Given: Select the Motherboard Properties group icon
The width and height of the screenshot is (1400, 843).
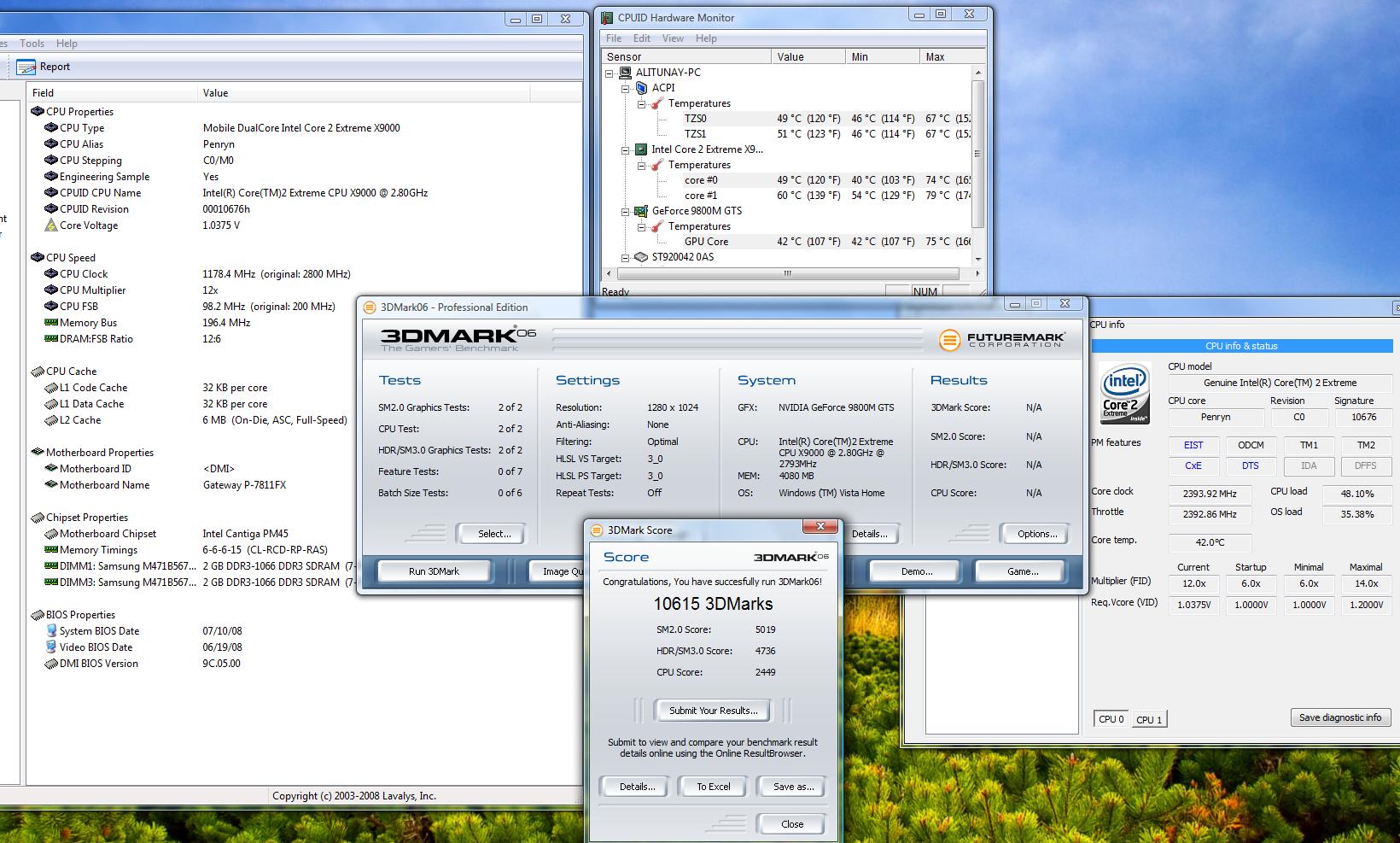Looking at the screenshot, I should pyautogui.click(x=38, y=453).
